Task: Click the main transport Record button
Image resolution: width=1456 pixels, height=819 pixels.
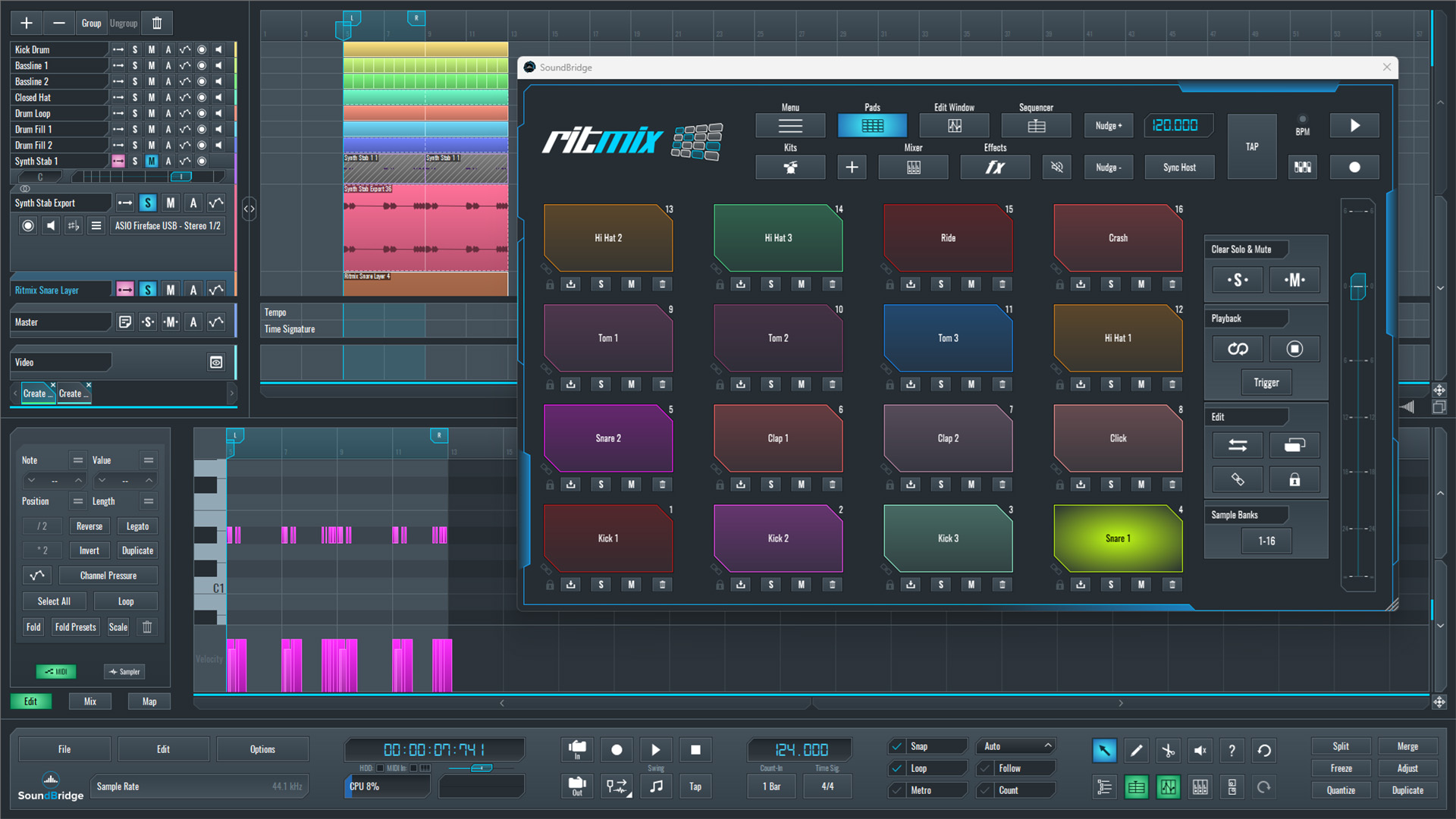Action: pyautogui.click(x=617, y=750)
